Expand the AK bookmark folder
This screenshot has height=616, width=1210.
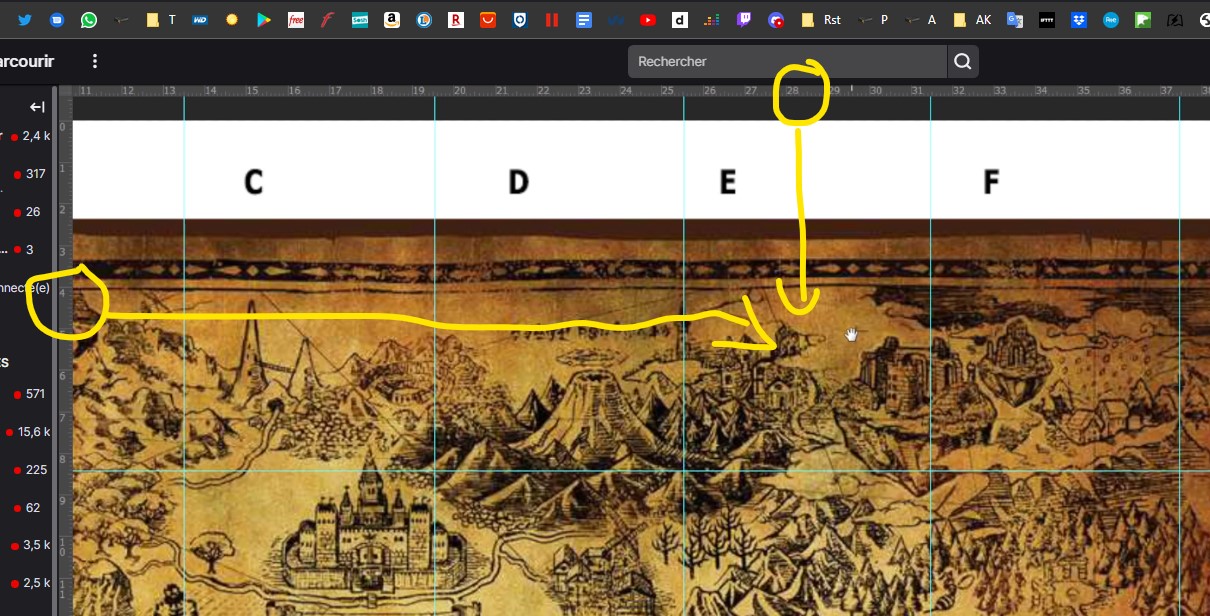pyautogui.click(x=972, y=20)
